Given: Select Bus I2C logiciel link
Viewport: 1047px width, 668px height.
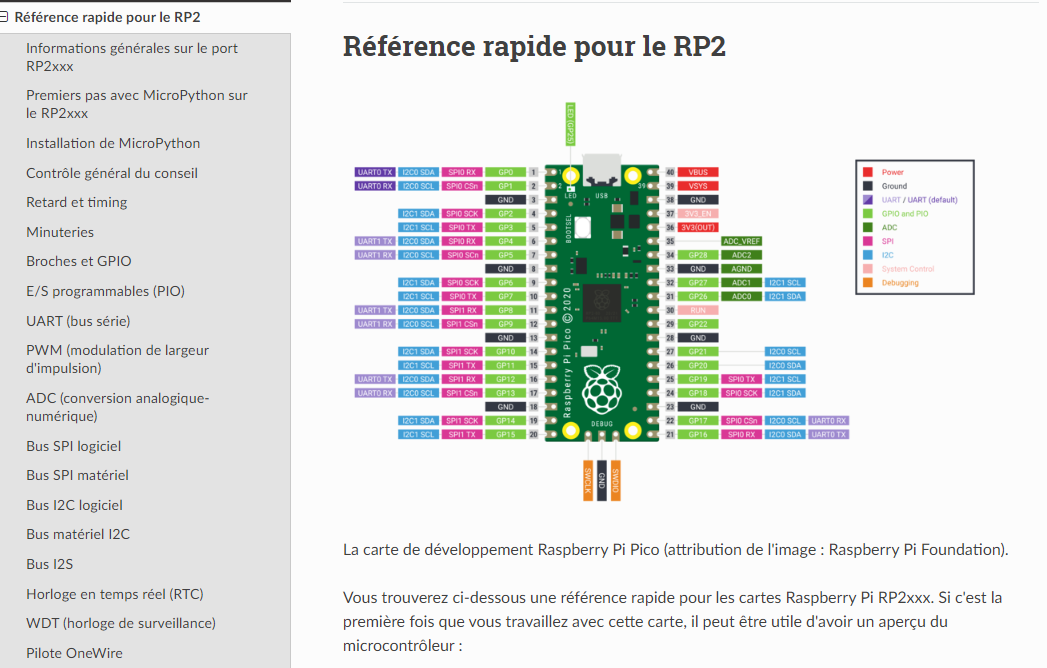Looking at the screenshot, I should point(74,505).
